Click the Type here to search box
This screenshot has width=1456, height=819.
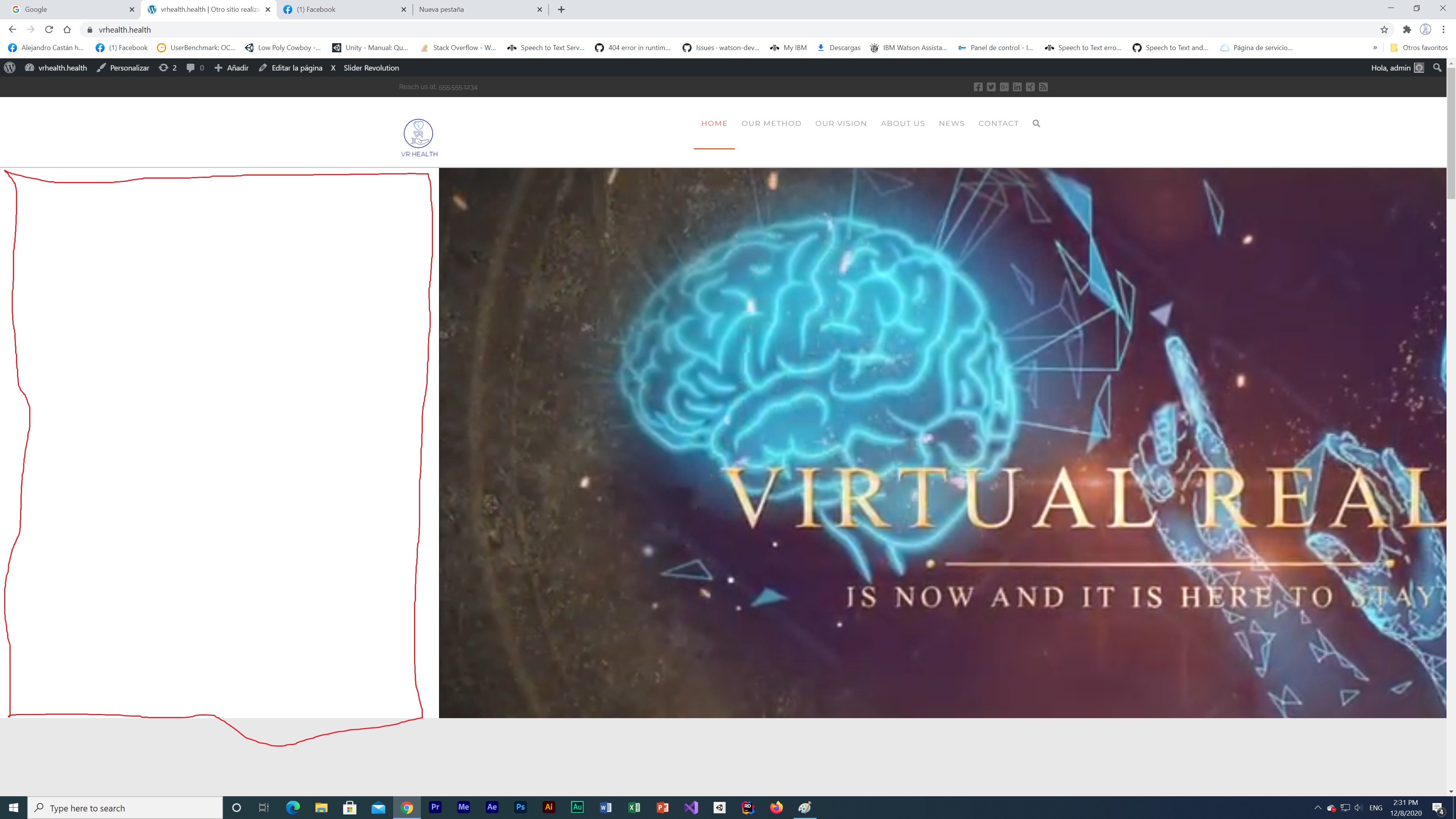(126, 808)
